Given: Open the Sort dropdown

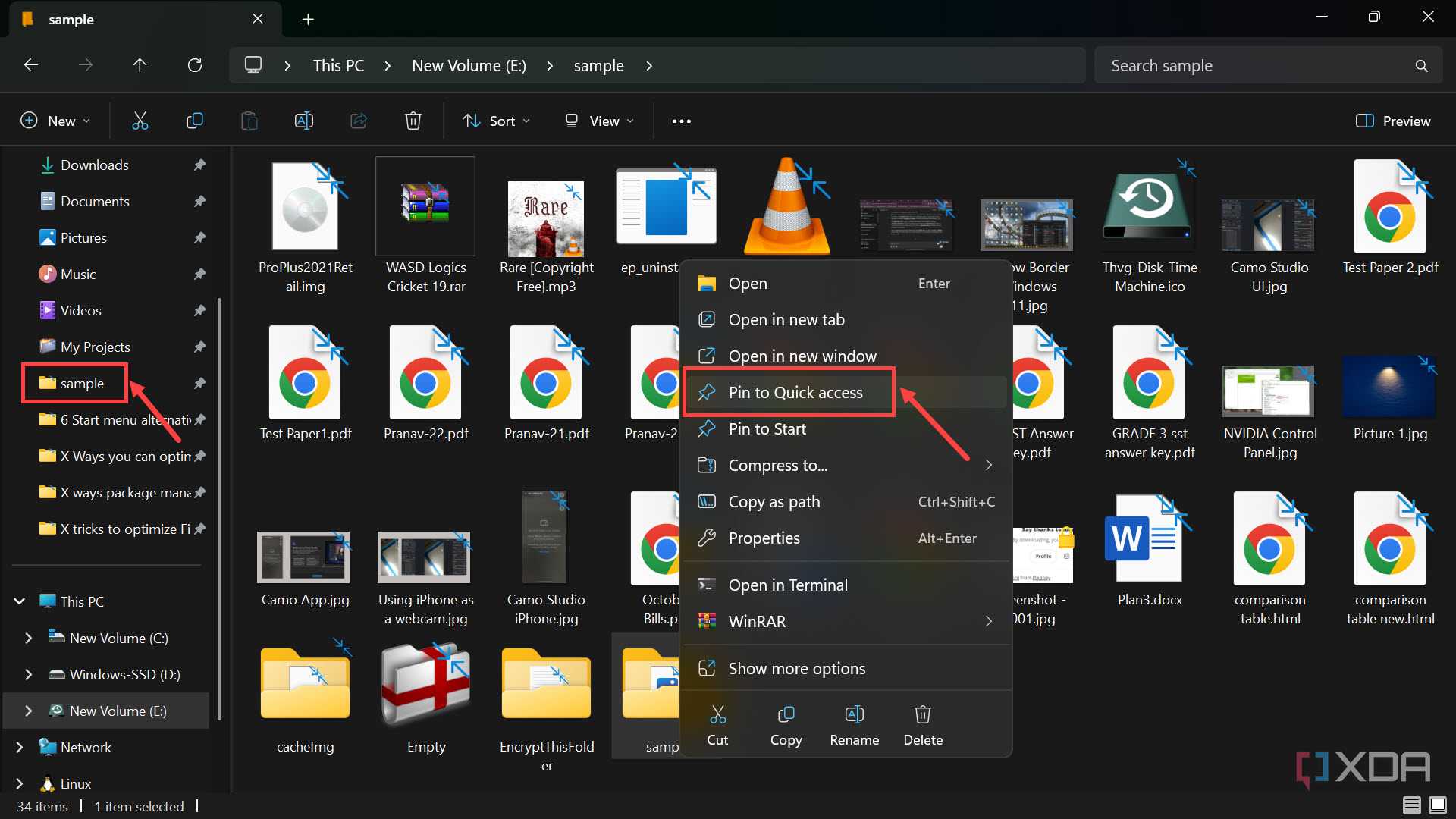Looking at the screenshot, I should point(497,121).
